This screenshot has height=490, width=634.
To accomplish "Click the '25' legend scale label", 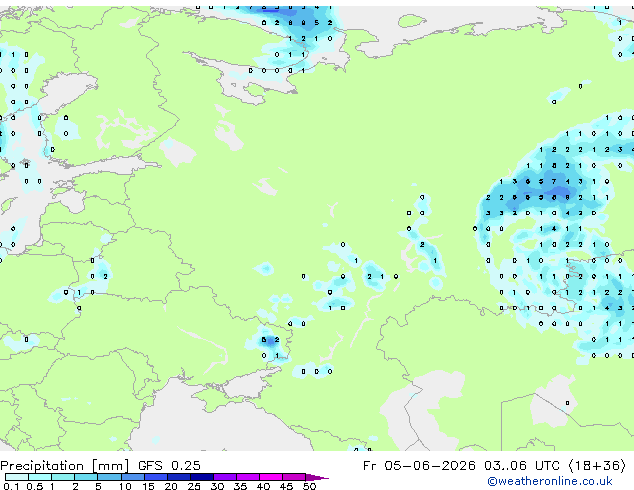I will 194,486.
